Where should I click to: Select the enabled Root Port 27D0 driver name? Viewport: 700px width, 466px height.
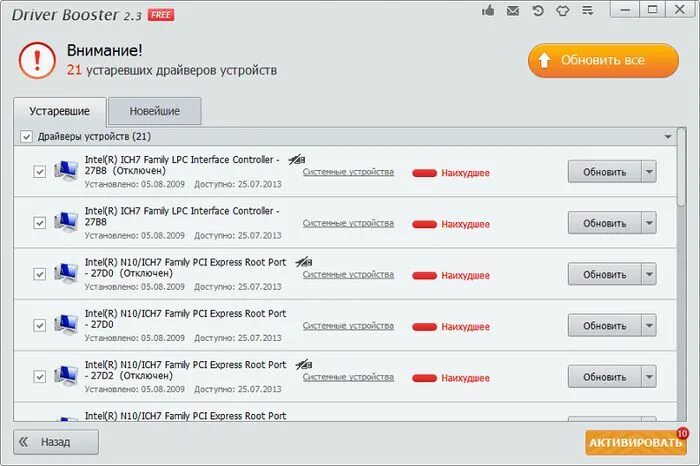pos(185,319)
